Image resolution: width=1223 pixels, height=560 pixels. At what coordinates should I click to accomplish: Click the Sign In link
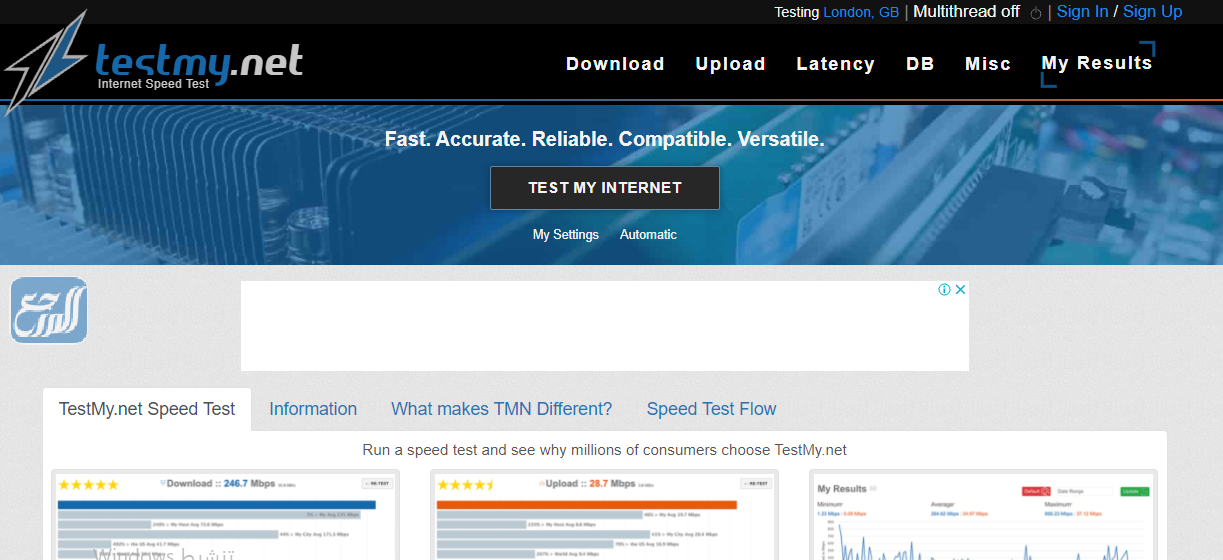[1082, 12]
